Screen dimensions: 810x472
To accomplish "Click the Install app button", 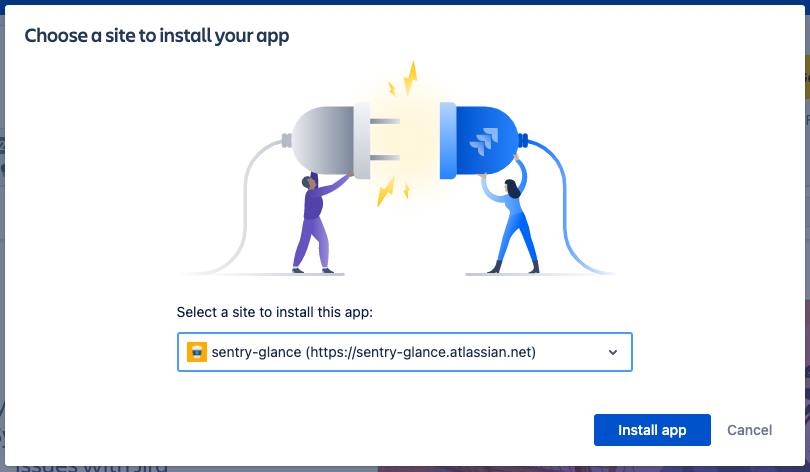I will point(652,430).
